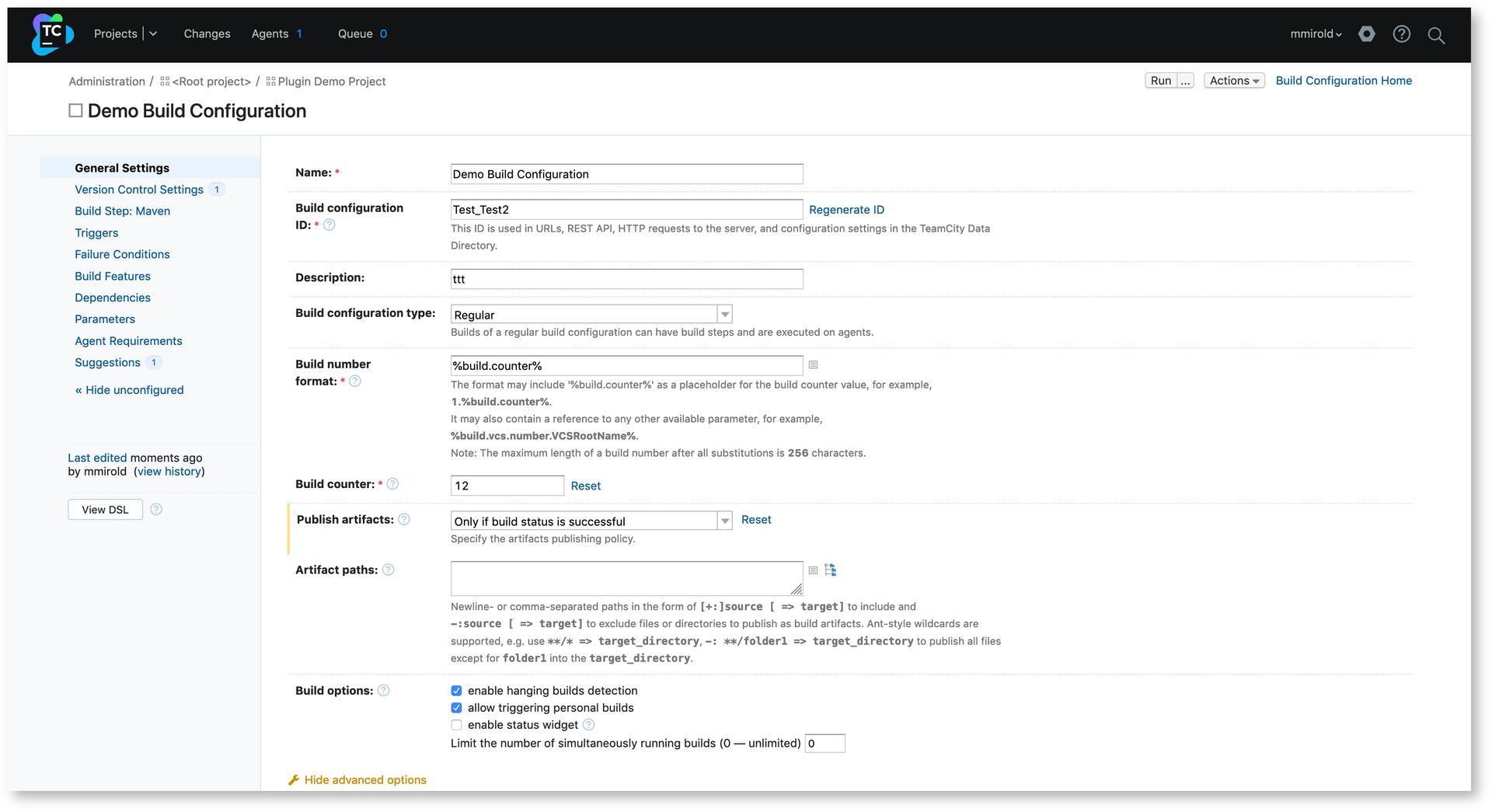This screenshot has height=812, width=1492.
Task: Click the wrench icon for advanced options
Action: (294, 780)
